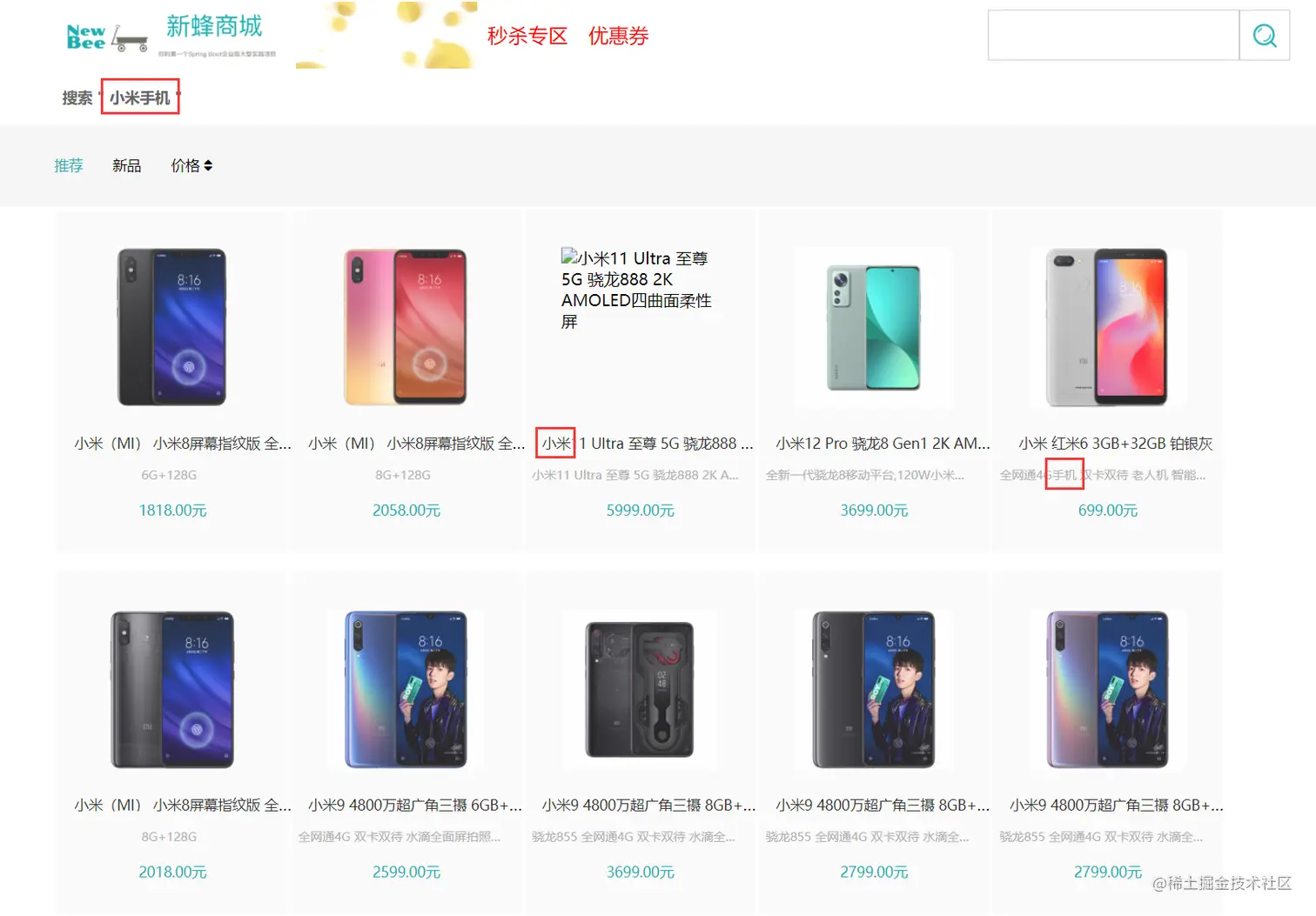
Task: Open the gray 红米6 phone image
Action: 1107,327
